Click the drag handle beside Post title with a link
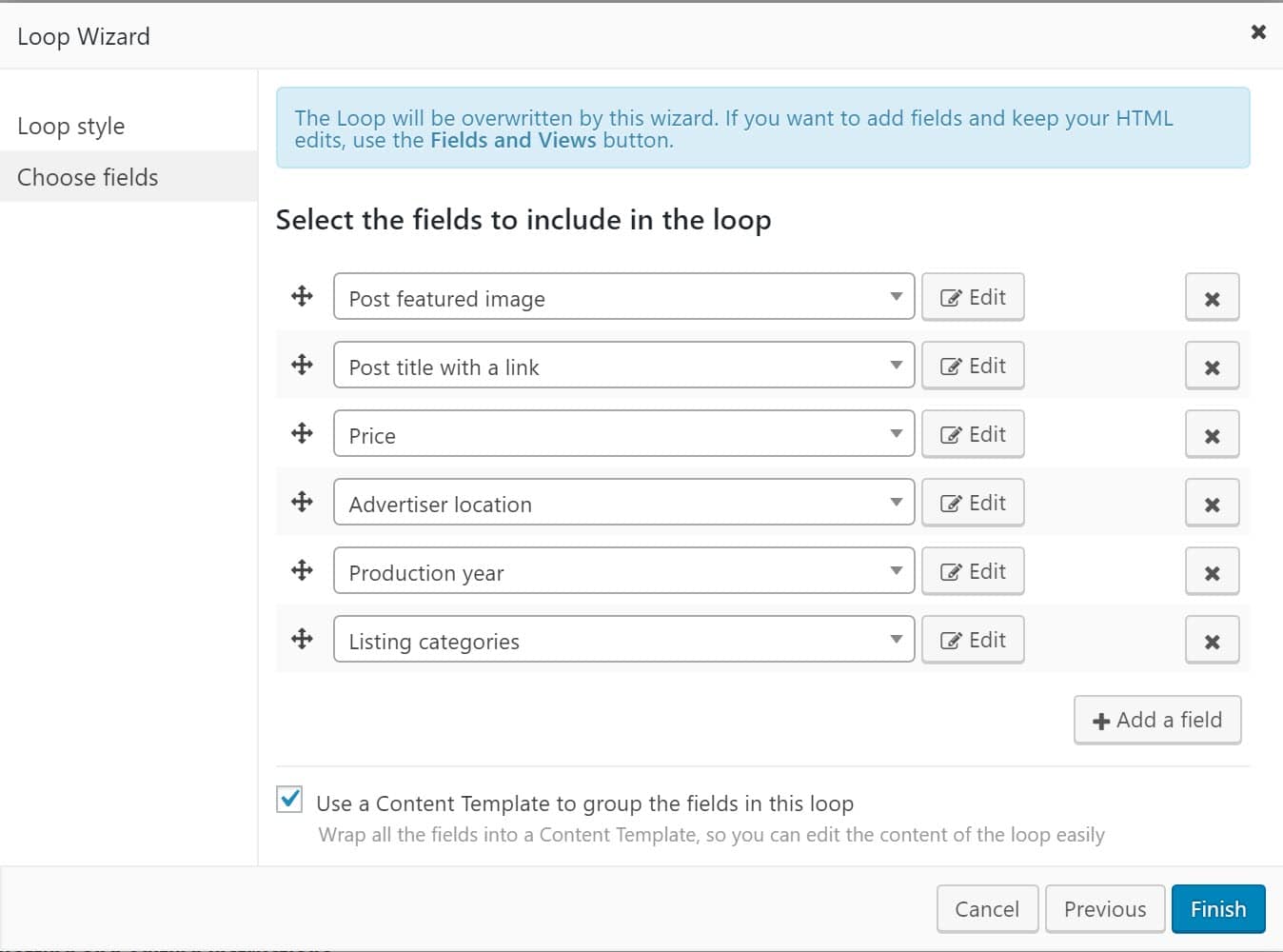Image resolution: width=1283 pixels, height=952 pixels. pyautogui.click(x=301, y=365)
